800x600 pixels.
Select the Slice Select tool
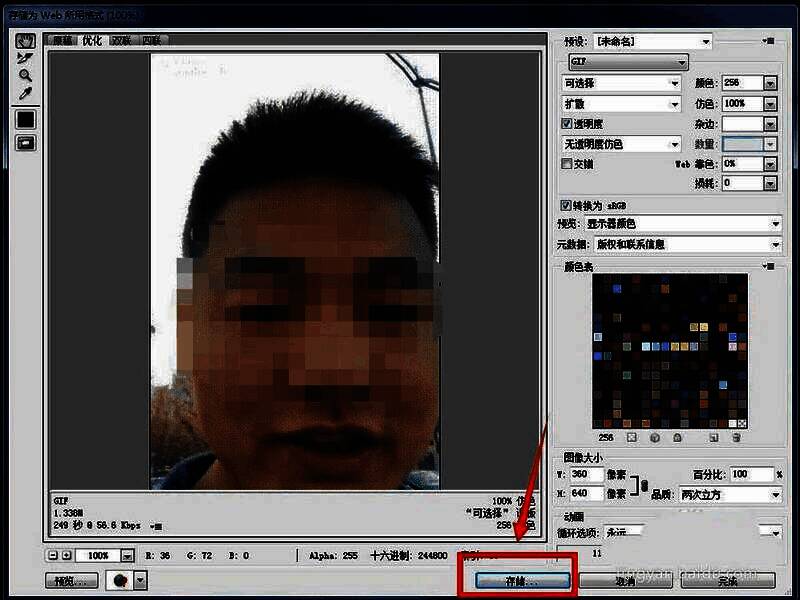[25, 58]
